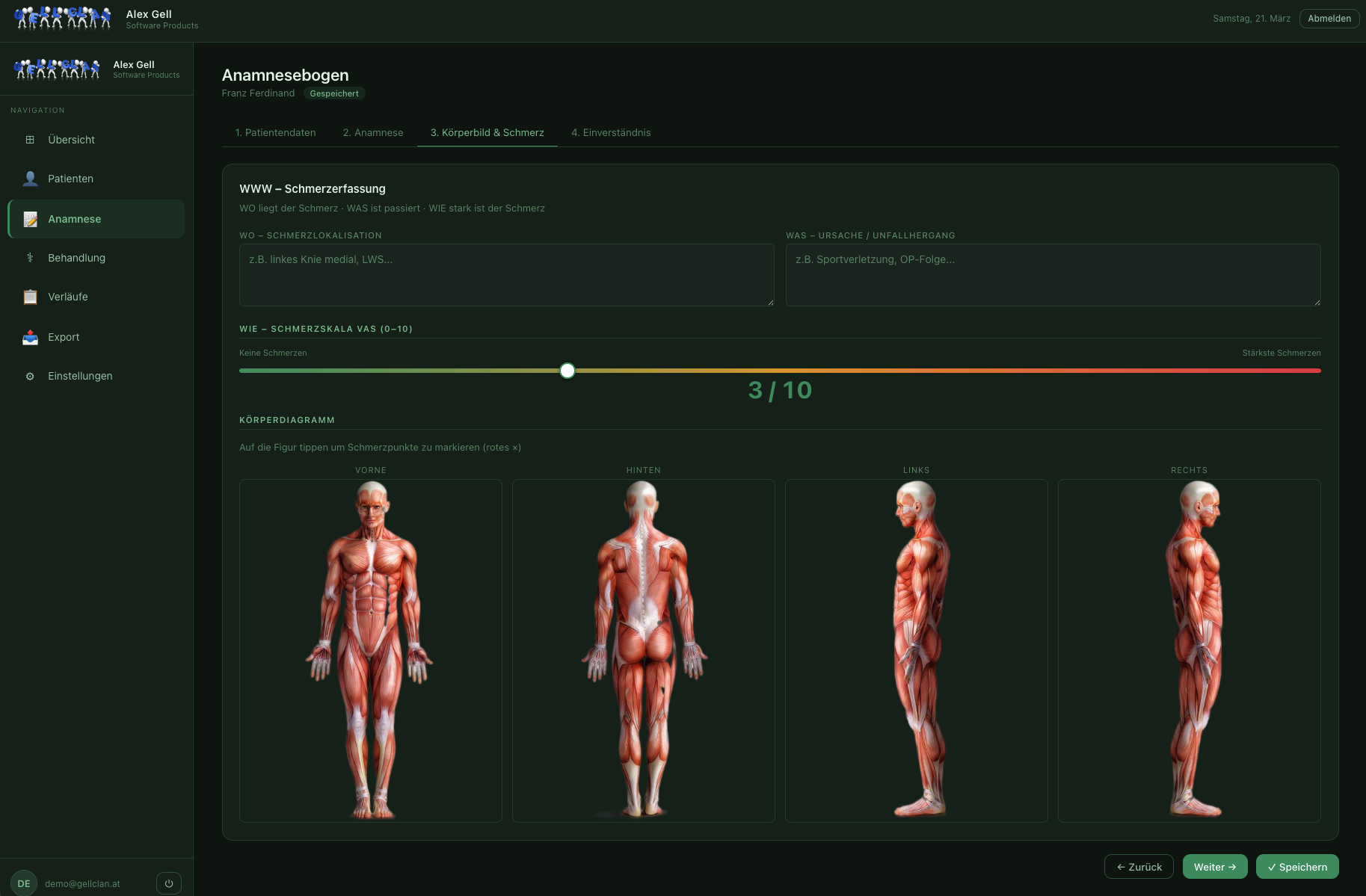Click patient name Franz Ferdinand
The height and width of the screenshot is (896, 1366).
tap(258, 93)
